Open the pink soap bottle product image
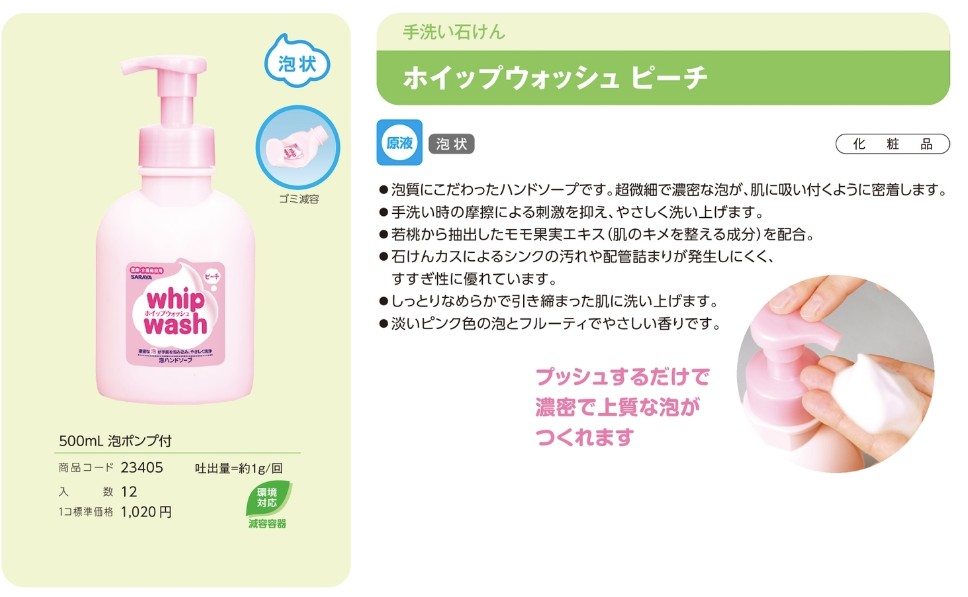Screen dimensions: 968x597 [x=175, y=229]
